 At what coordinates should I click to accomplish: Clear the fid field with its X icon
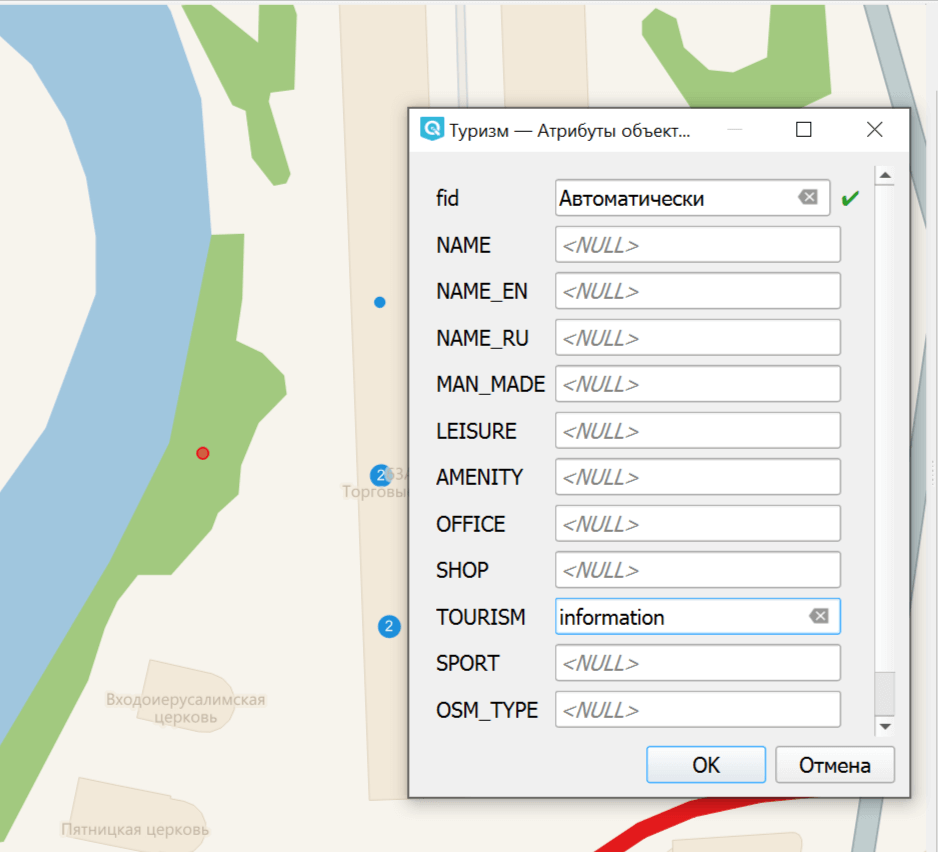808,198
